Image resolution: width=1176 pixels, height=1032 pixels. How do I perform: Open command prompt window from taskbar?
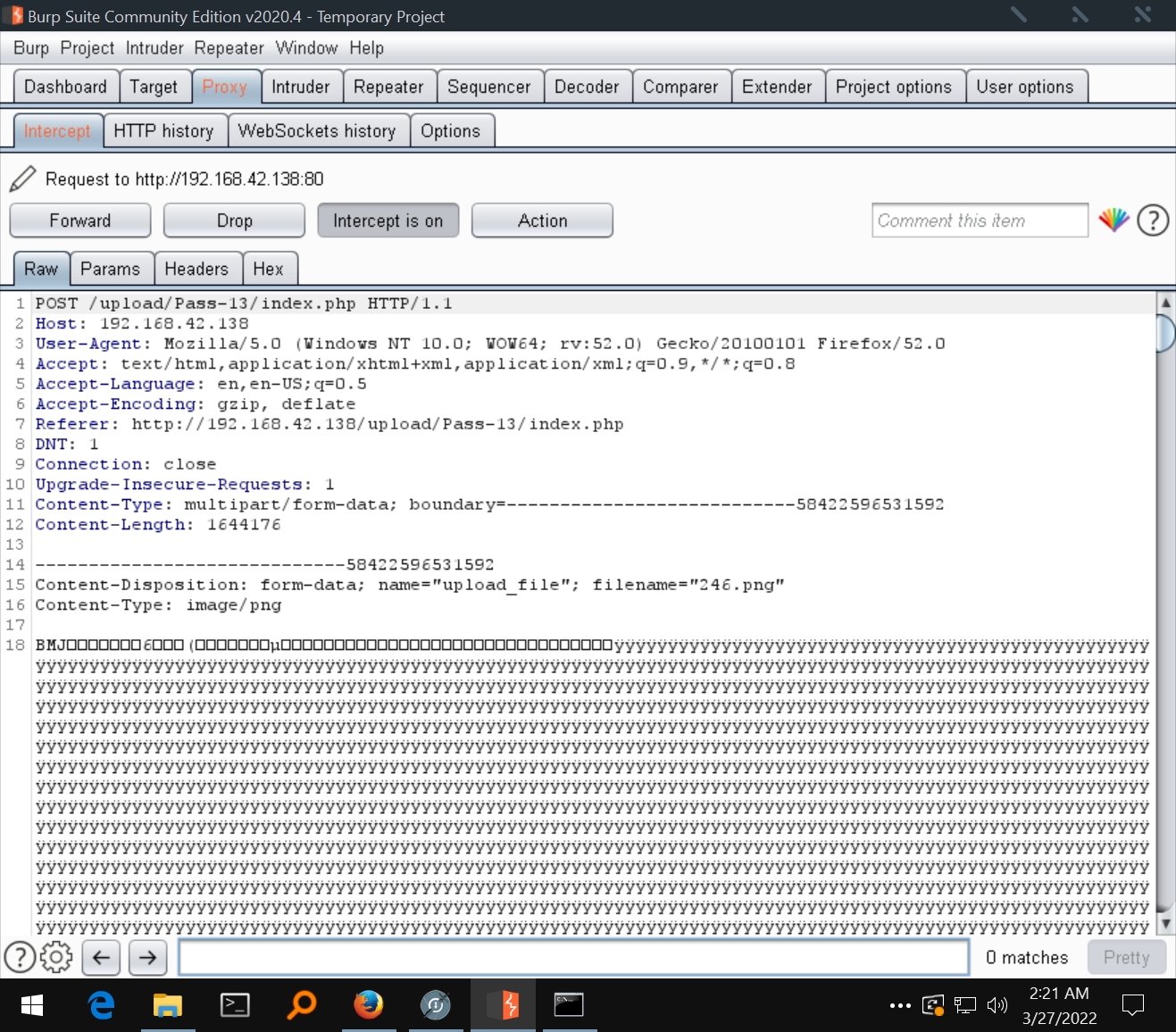(x=569, y=1005)
